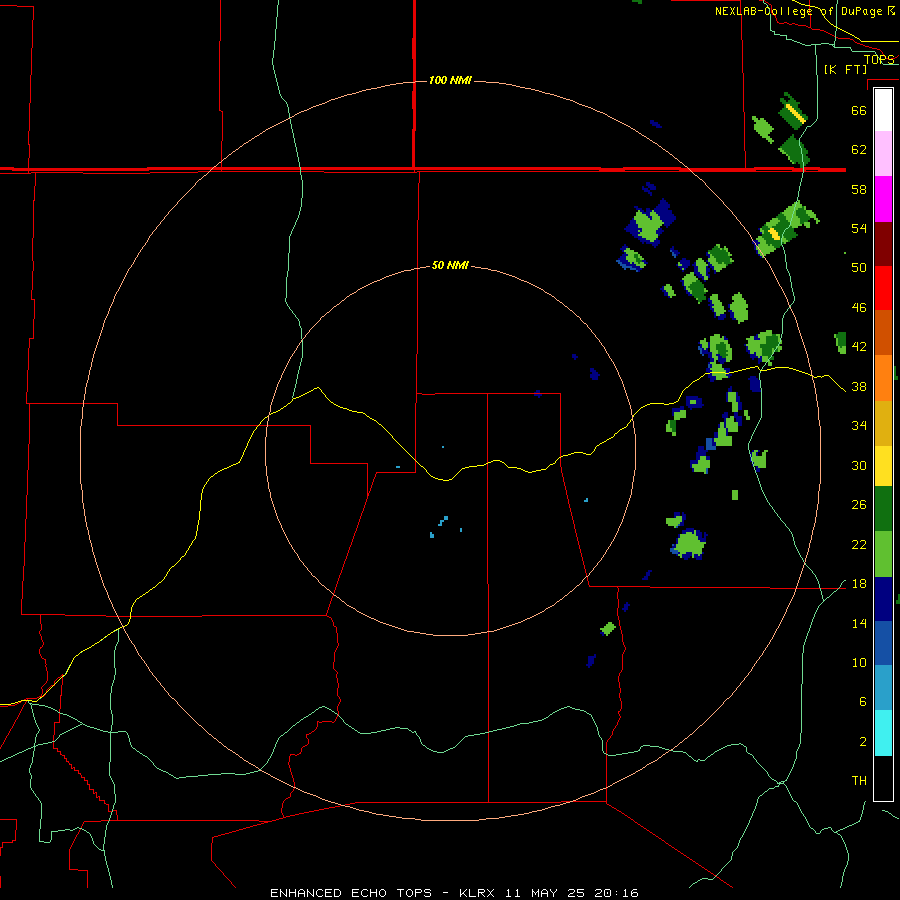The width and height of the screenshot is (900, 900).
Task: Click the 14 value on the legend
Action: coord(859,624)
